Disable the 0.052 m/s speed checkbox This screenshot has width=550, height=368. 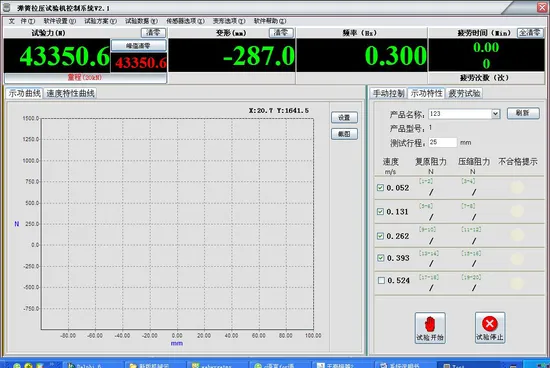pos(380,188)
